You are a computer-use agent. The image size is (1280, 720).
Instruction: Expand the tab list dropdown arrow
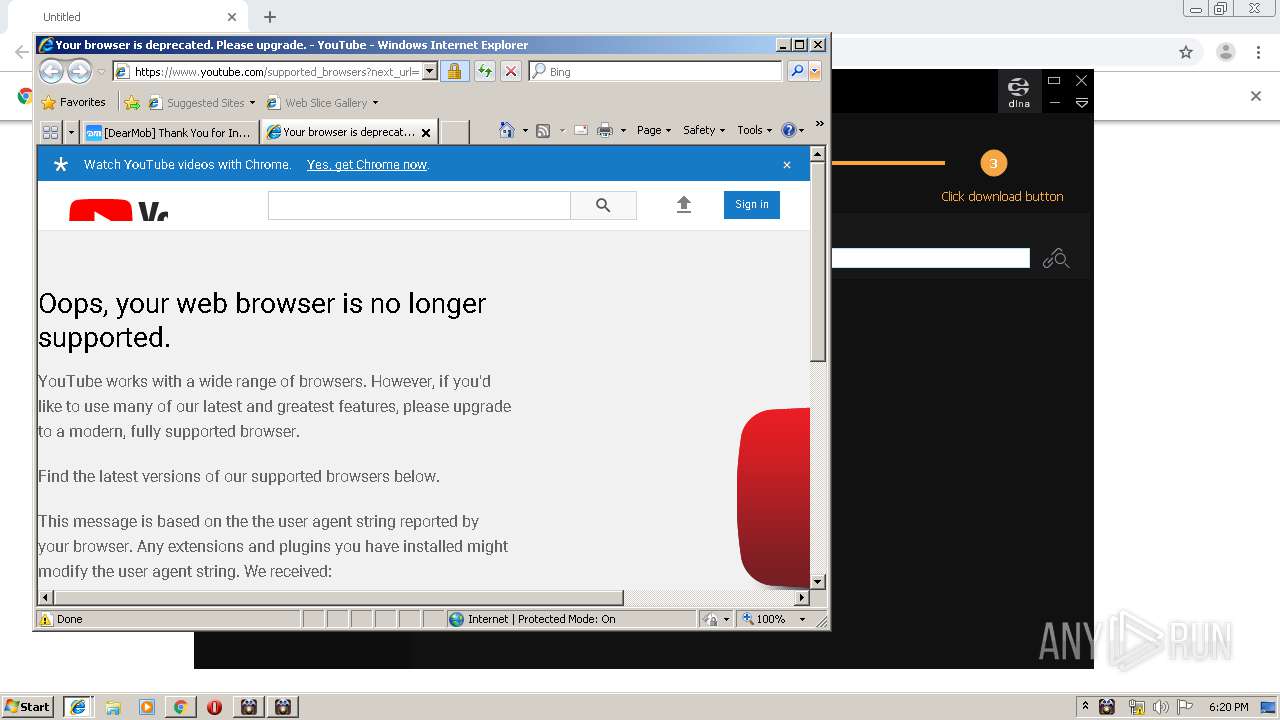pos(71,132)
